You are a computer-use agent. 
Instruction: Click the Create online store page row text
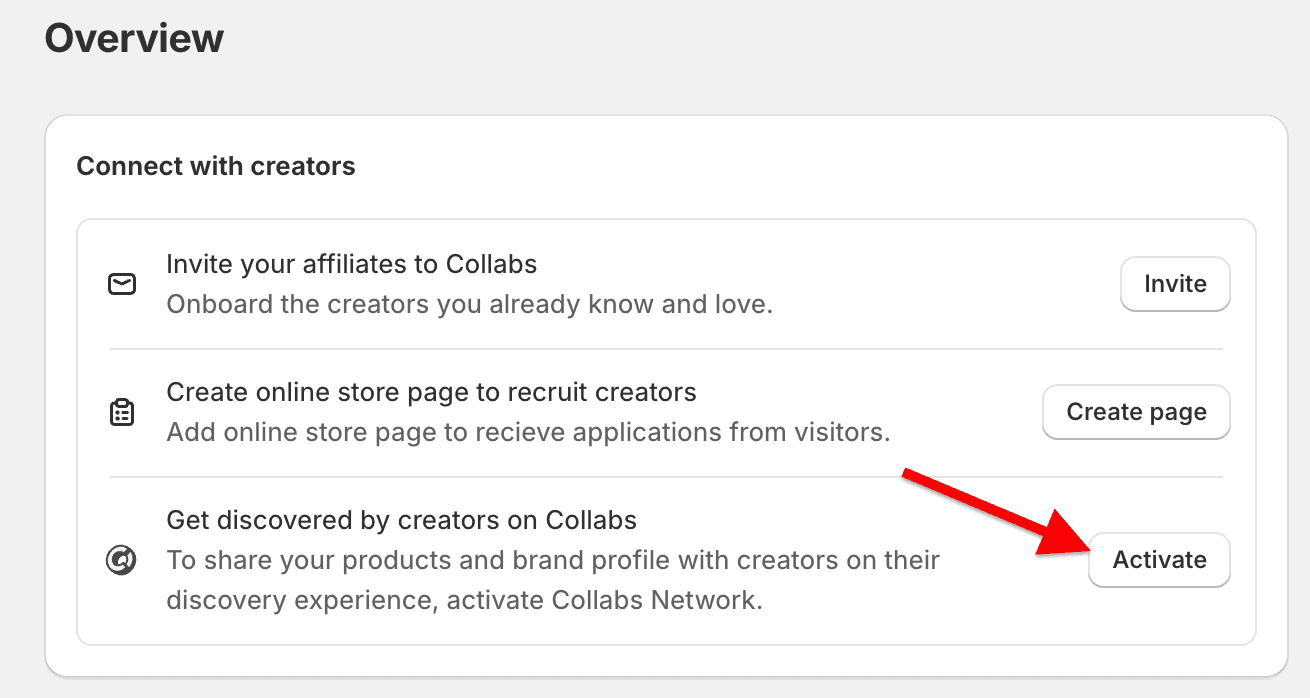pos(431,391)
